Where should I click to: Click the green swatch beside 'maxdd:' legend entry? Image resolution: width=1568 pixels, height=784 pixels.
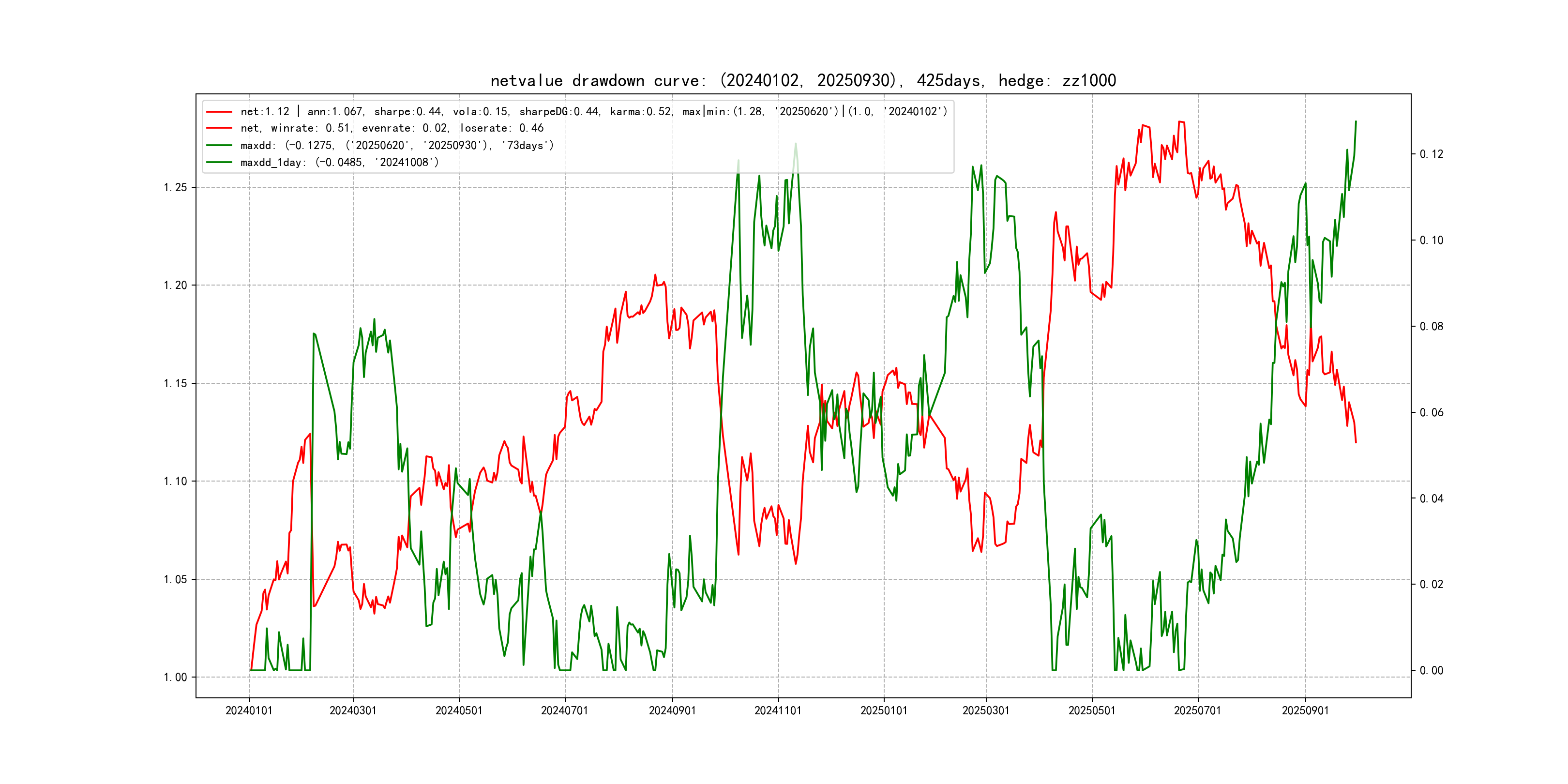coord(219,145)
